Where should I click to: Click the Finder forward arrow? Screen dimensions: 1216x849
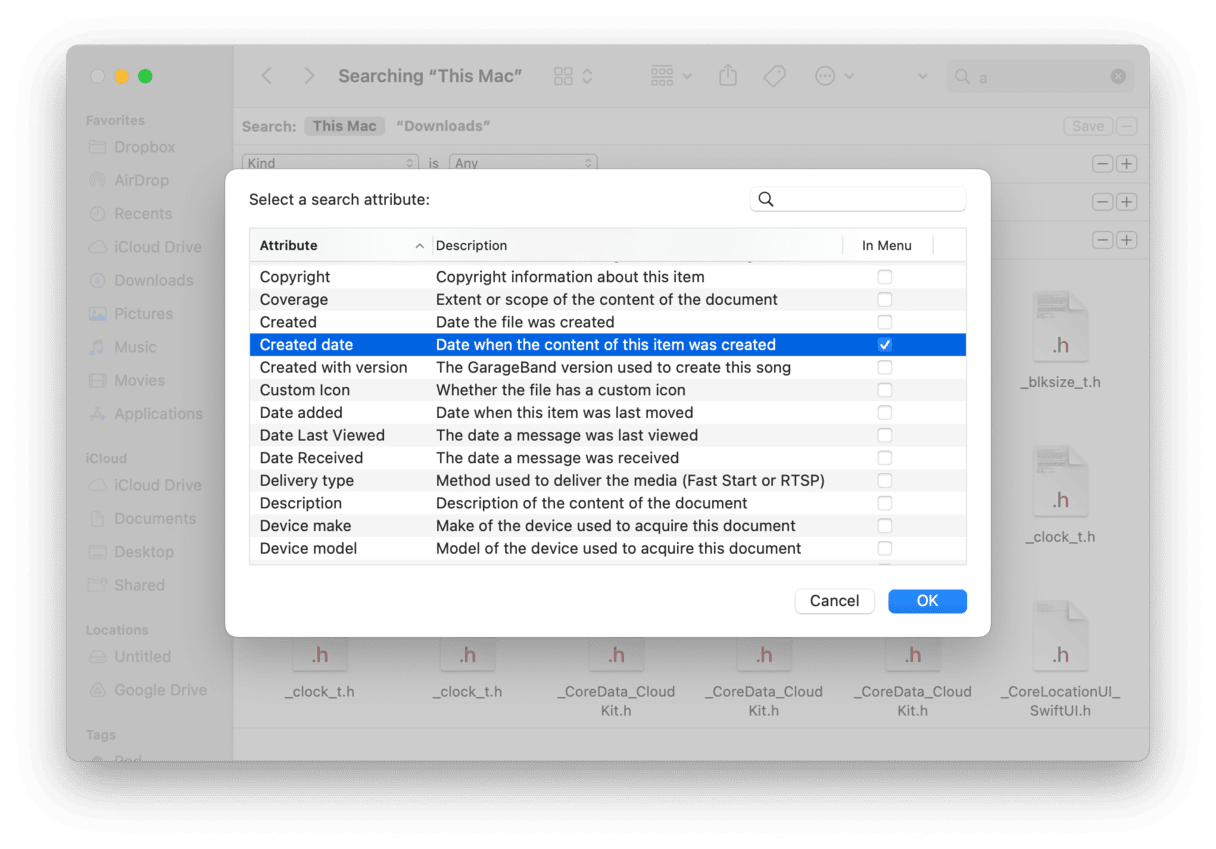[x=309, y=76]
